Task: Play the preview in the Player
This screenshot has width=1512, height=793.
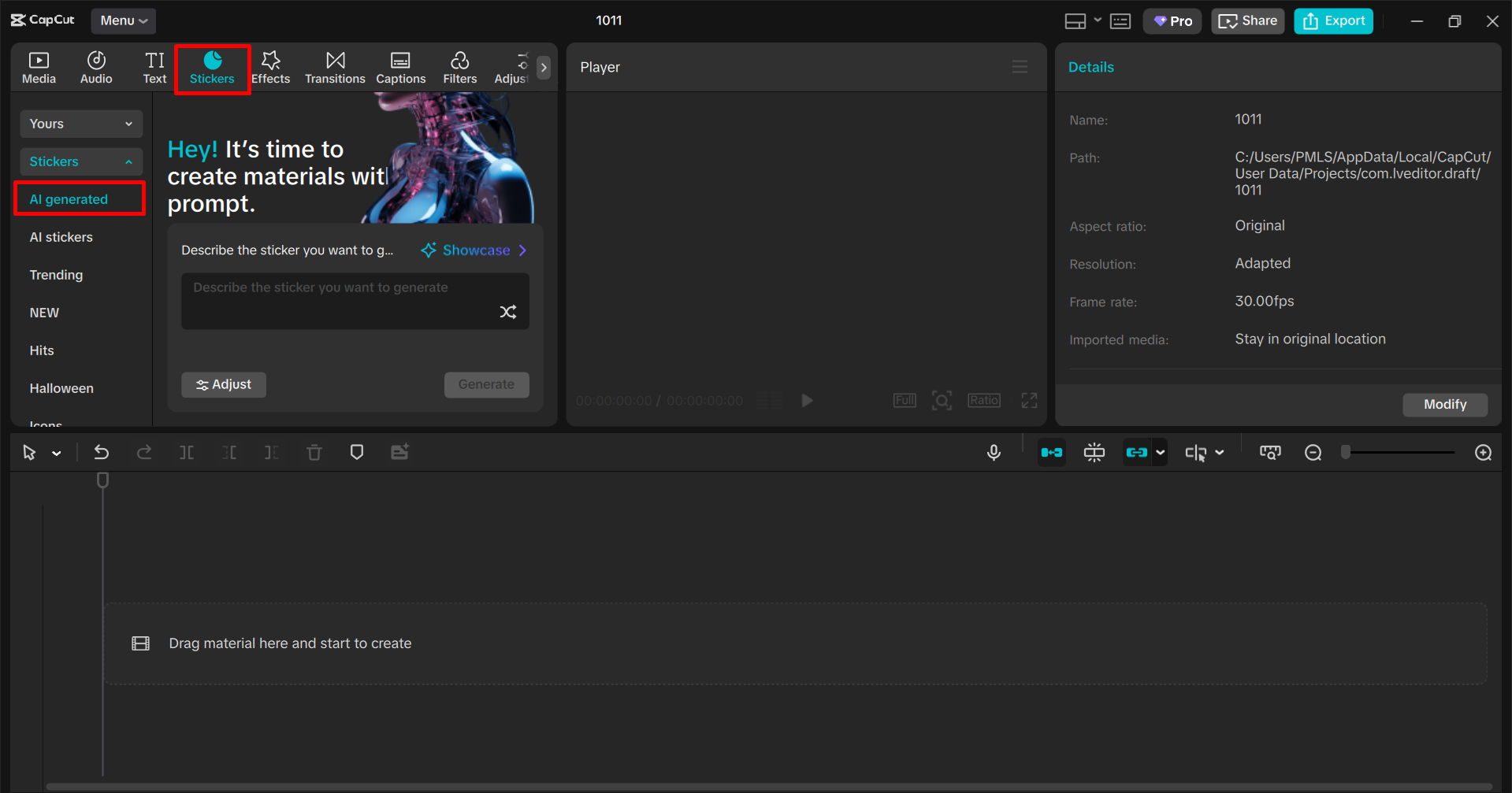Action: tap(807, 400)
